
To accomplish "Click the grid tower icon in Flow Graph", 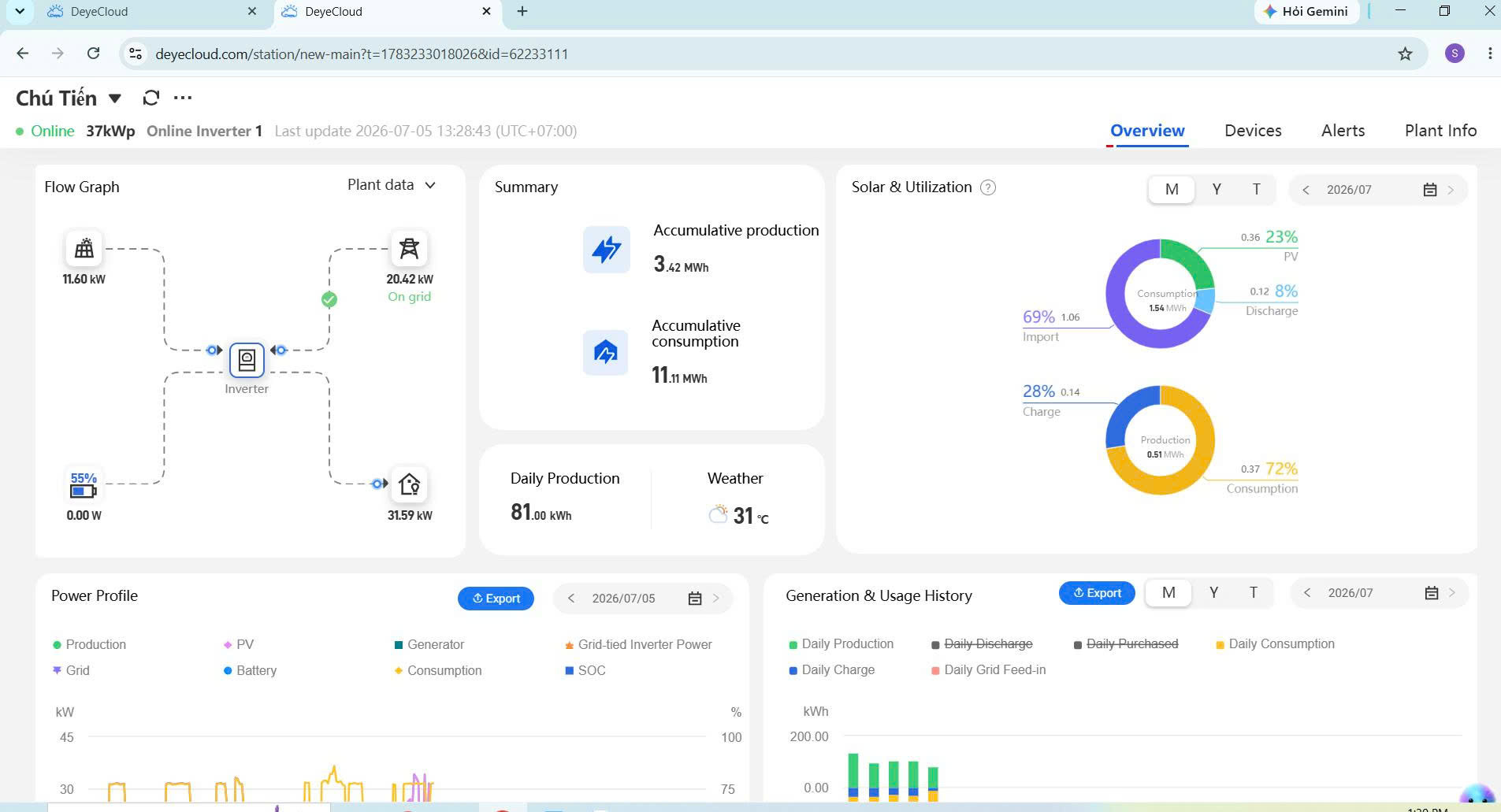I will click(409, 249).
